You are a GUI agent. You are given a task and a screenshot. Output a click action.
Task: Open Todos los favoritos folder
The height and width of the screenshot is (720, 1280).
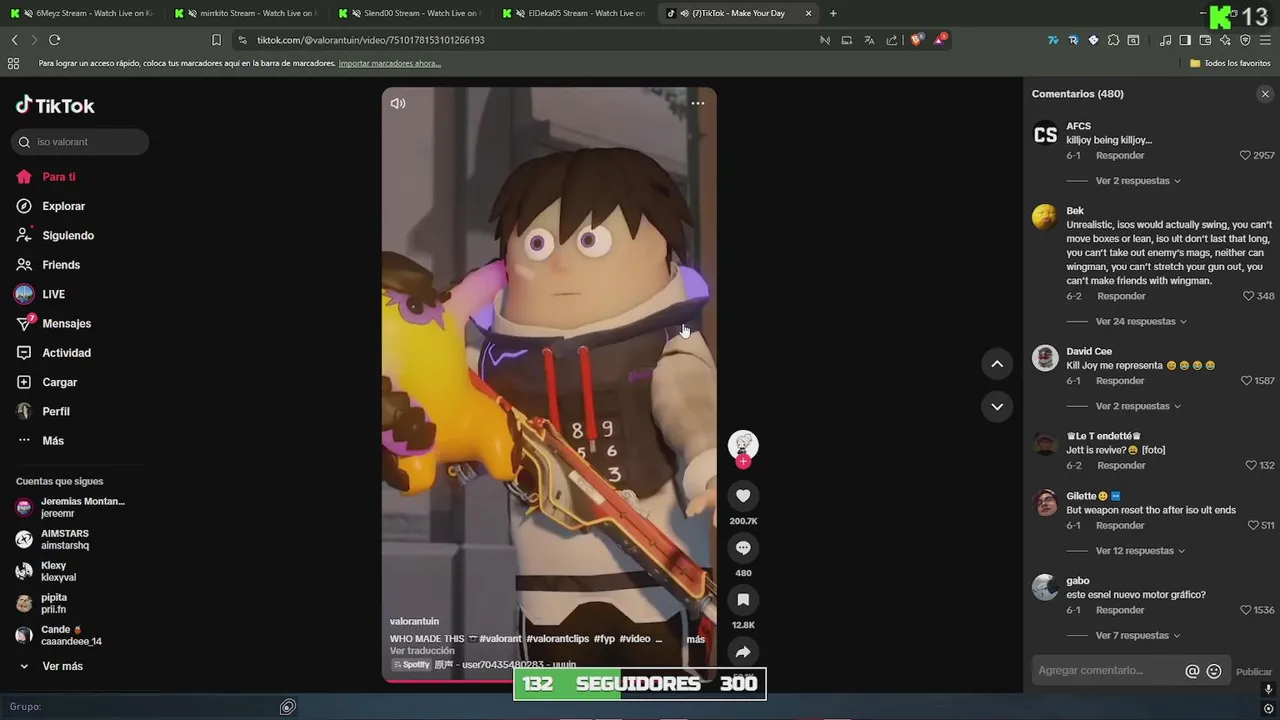[x=1230, y=63]
